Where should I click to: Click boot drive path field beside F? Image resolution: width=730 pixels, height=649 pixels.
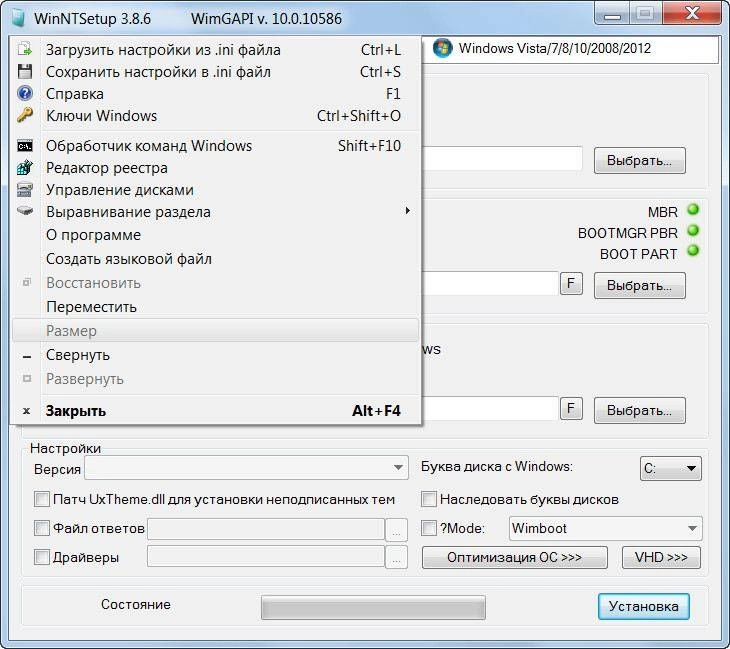(490, 284)
